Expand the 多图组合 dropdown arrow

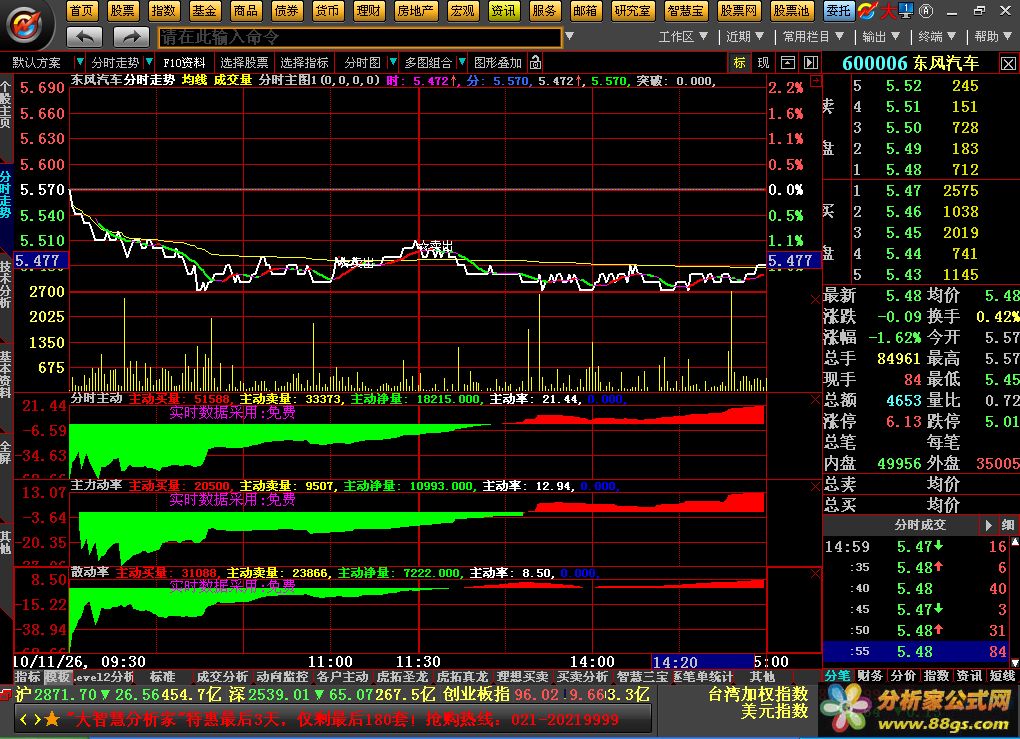(x=462, y=62)
